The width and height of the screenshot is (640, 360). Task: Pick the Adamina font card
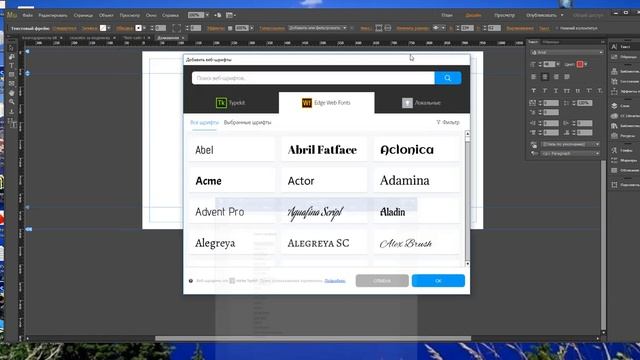pyautogui.click(x=416, y=181)
